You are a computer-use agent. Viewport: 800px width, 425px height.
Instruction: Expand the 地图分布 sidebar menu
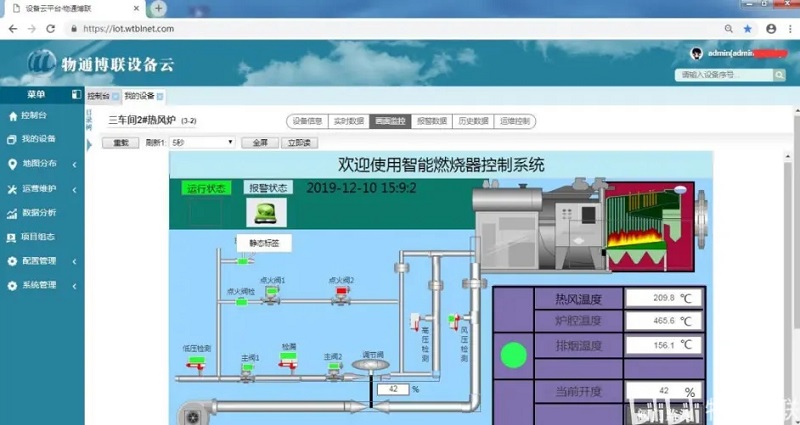(x=40, y=163)
